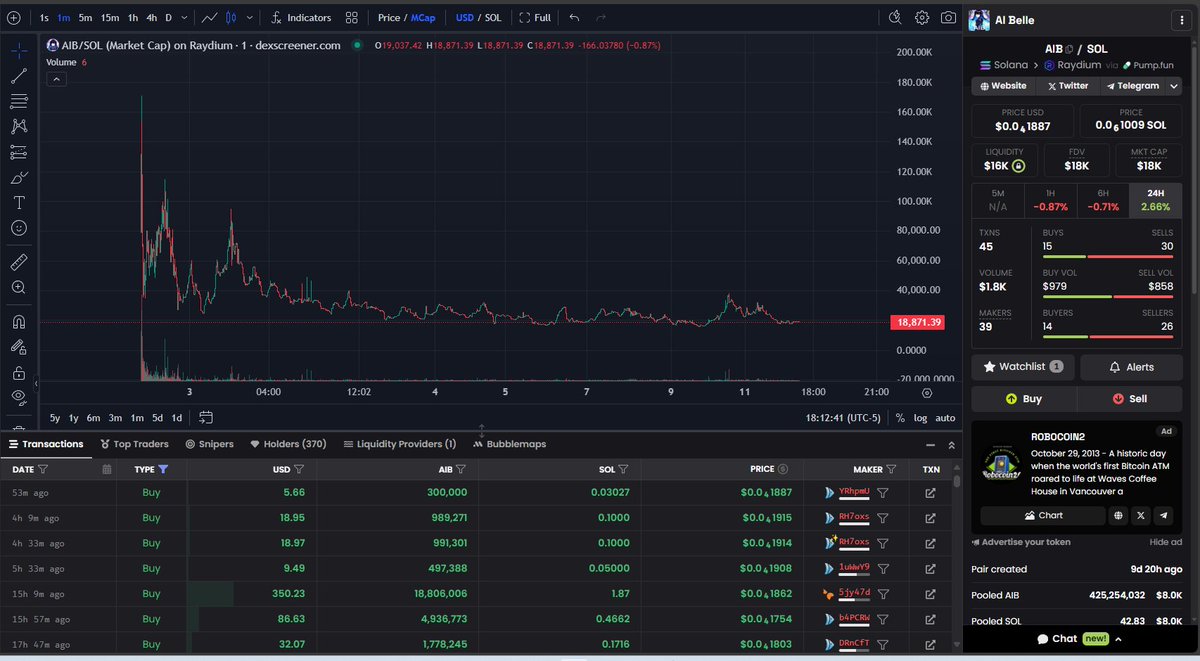Toggle hide all drawings eye icon
Image resolution: width=1200 pixels, height=661 pixels.
pos(18,398)
